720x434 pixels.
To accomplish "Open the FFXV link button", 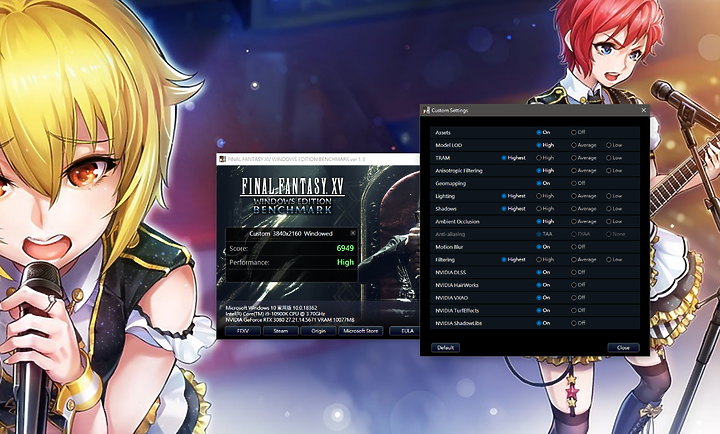I will pyautogui.click(x=243, y=331).
